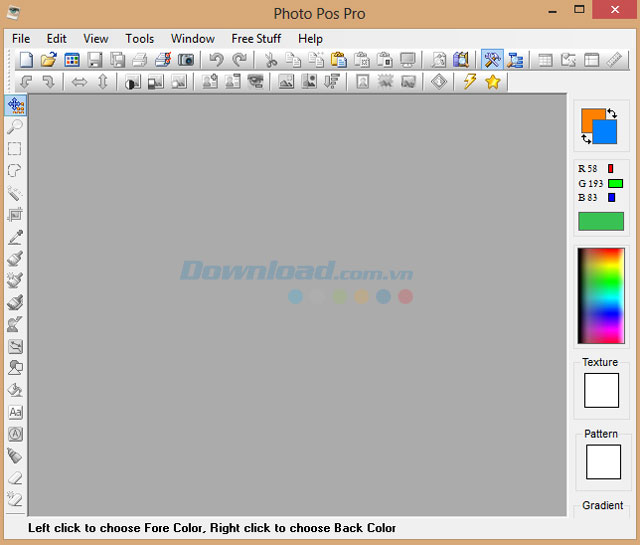Click the Undo arrow in the toolbar
This screenshot has width=640, height=545.
click(x=216, y=60)
